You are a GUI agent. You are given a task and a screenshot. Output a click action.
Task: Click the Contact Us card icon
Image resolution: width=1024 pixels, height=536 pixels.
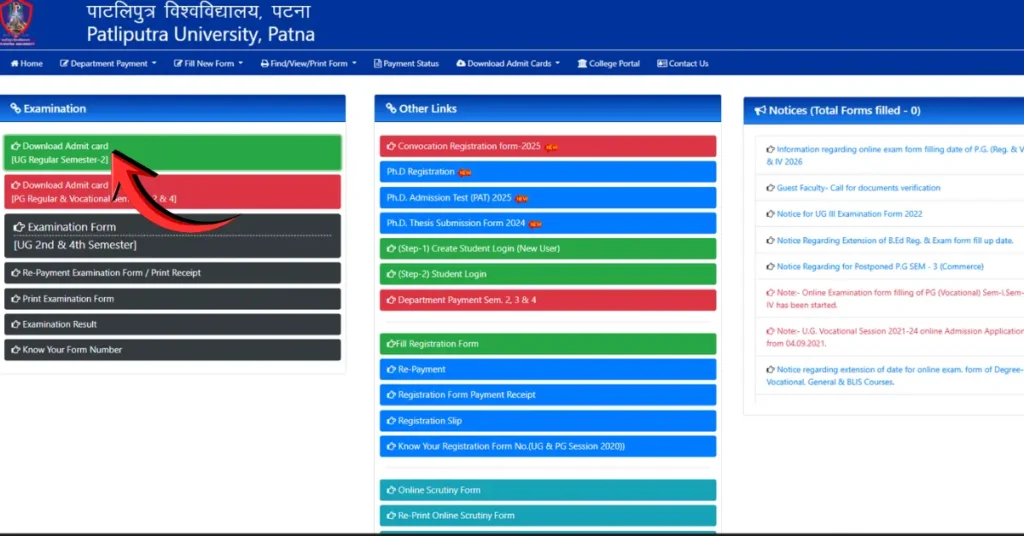662,63
